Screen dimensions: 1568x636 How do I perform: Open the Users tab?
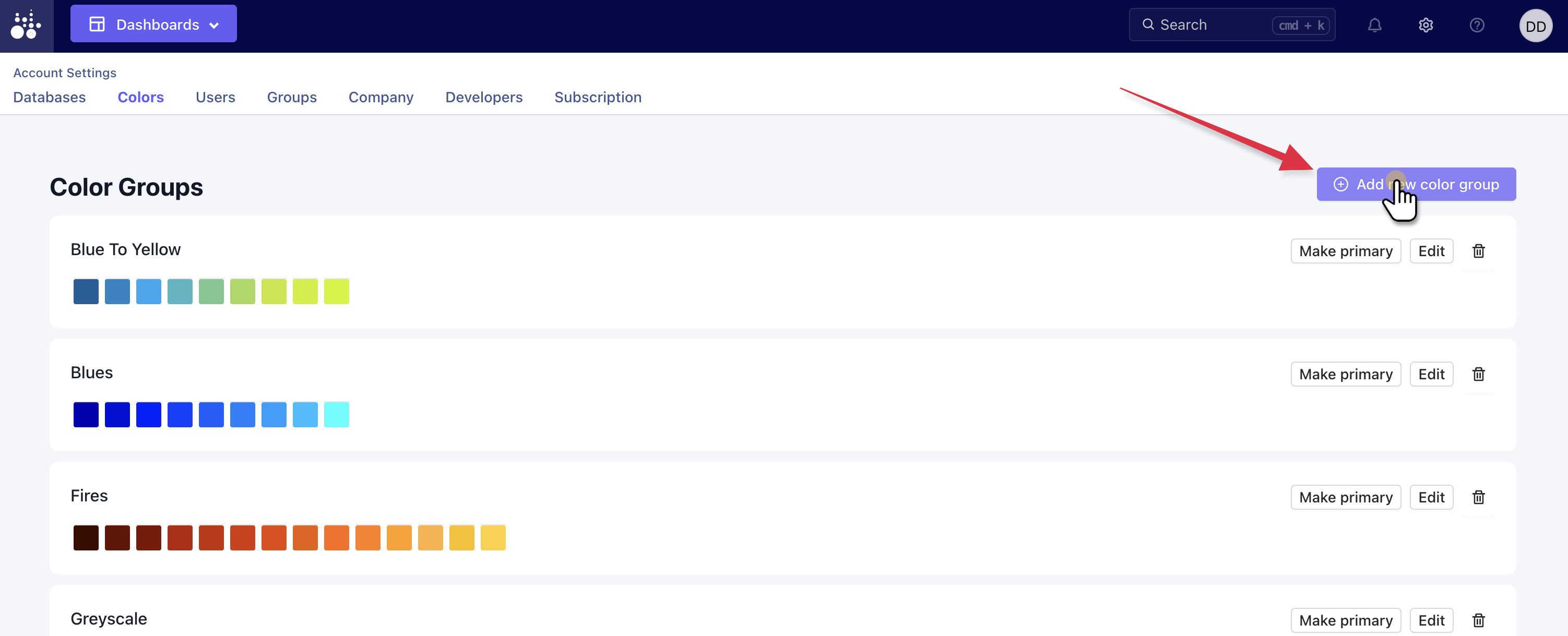click(215, 98)
